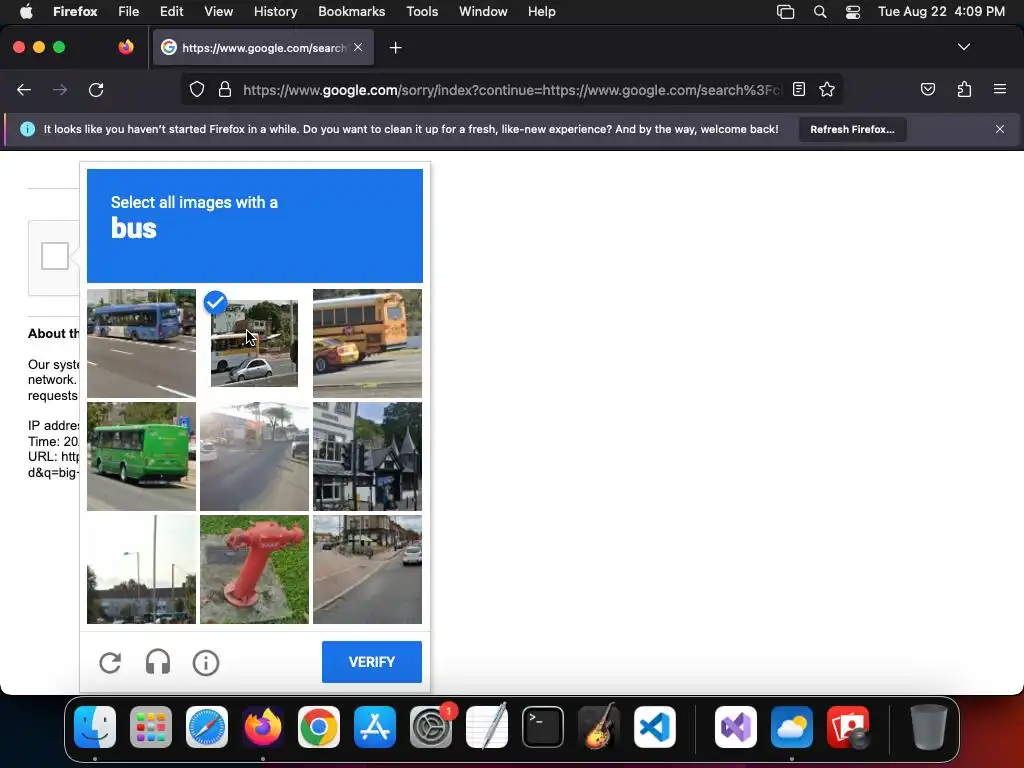Open Terminal from the Dock
1024x768 pixels.
pyautogui.click(x=543, y=726)
